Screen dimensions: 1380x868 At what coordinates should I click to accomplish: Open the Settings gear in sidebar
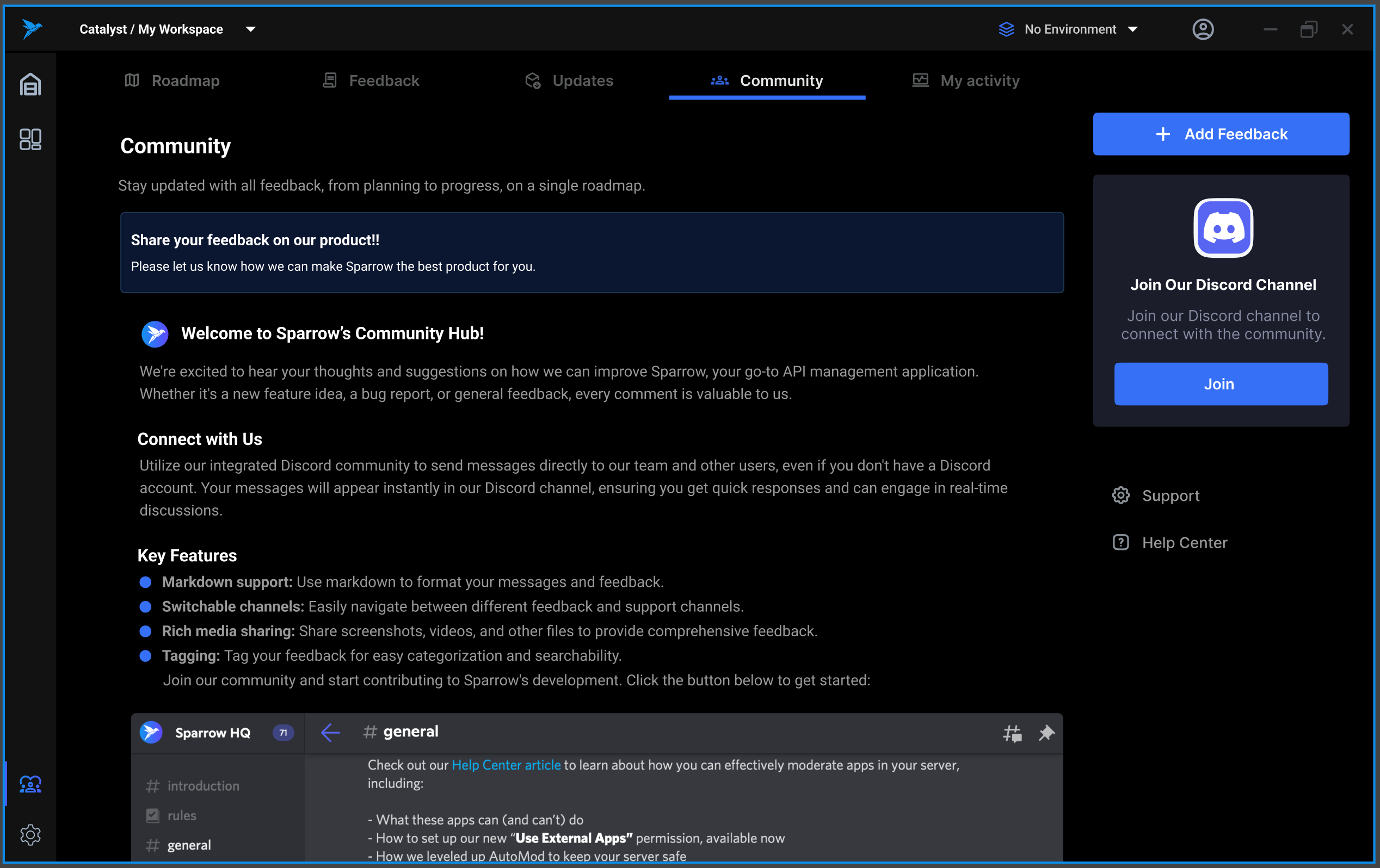click(30, 835)
